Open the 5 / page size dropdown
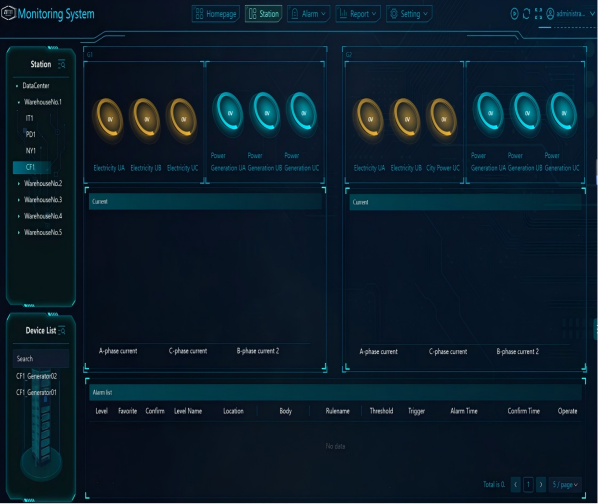The width and height of the screenshot is (598, 504). click(x=565, y=485)
